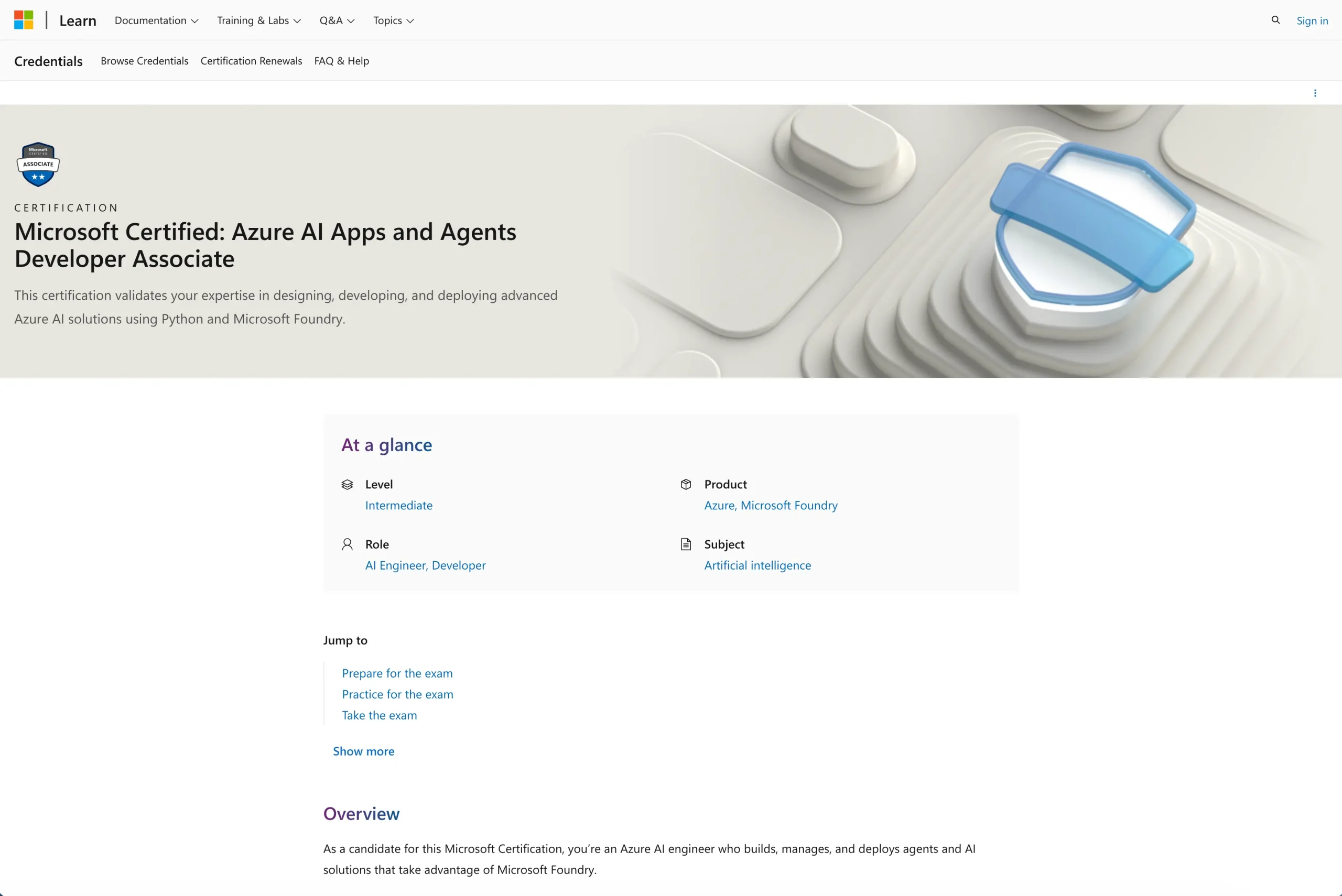Click the 'CERTIFICATION' label text
The height and width of the screenshot is (896, 1342).
click(66, 208)
